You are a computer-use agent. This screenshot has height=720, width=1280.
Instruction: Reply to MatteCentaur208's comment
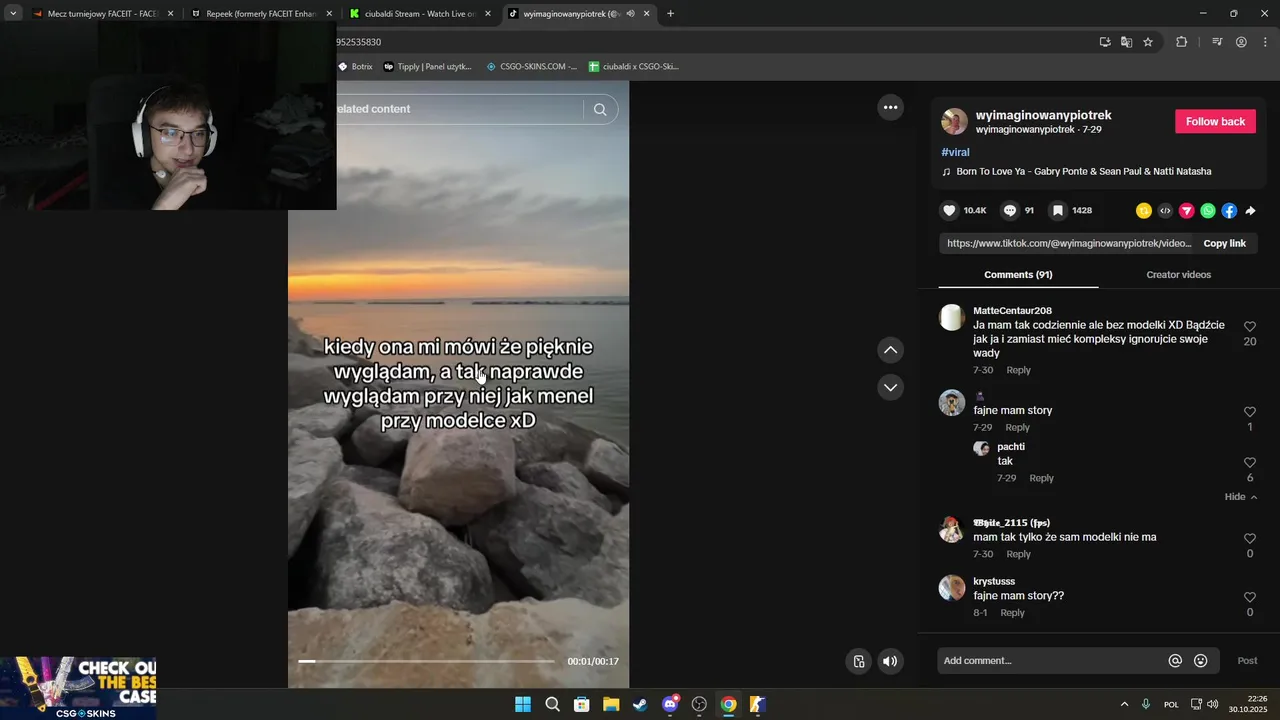[x=1018, y=370]
